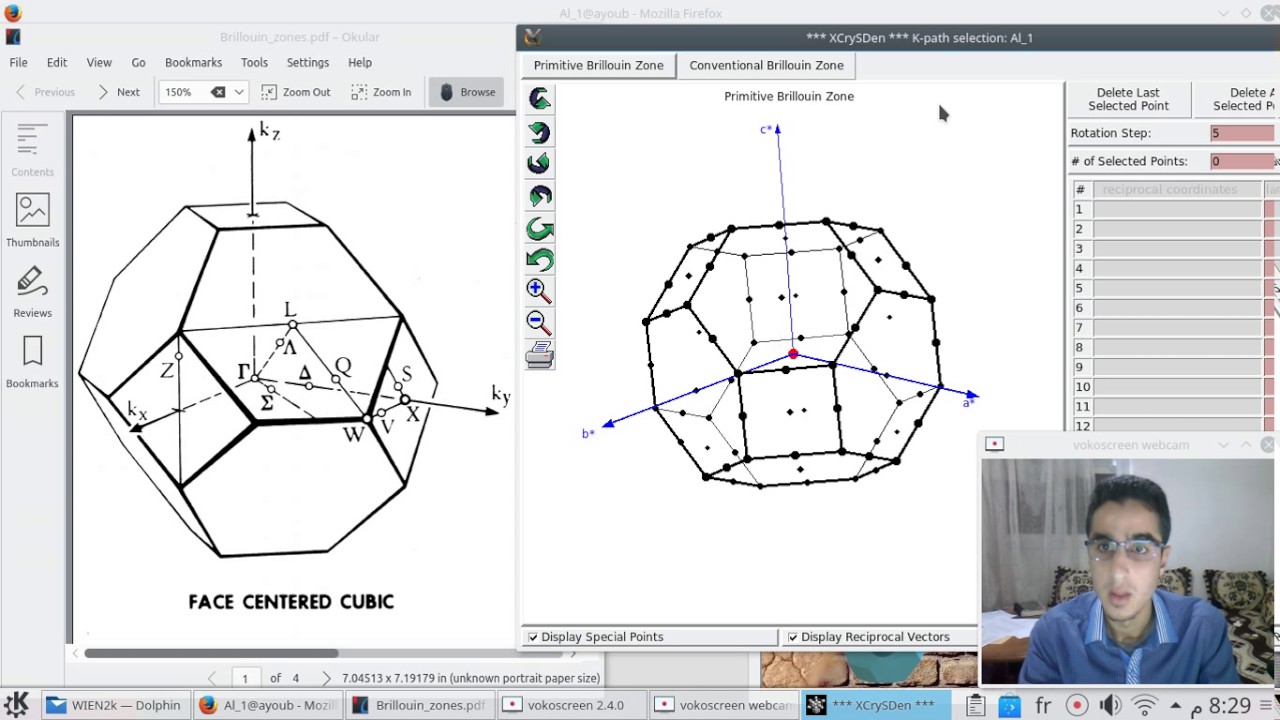
Task: Open the File menu in Okular
Action: point(18,62)
